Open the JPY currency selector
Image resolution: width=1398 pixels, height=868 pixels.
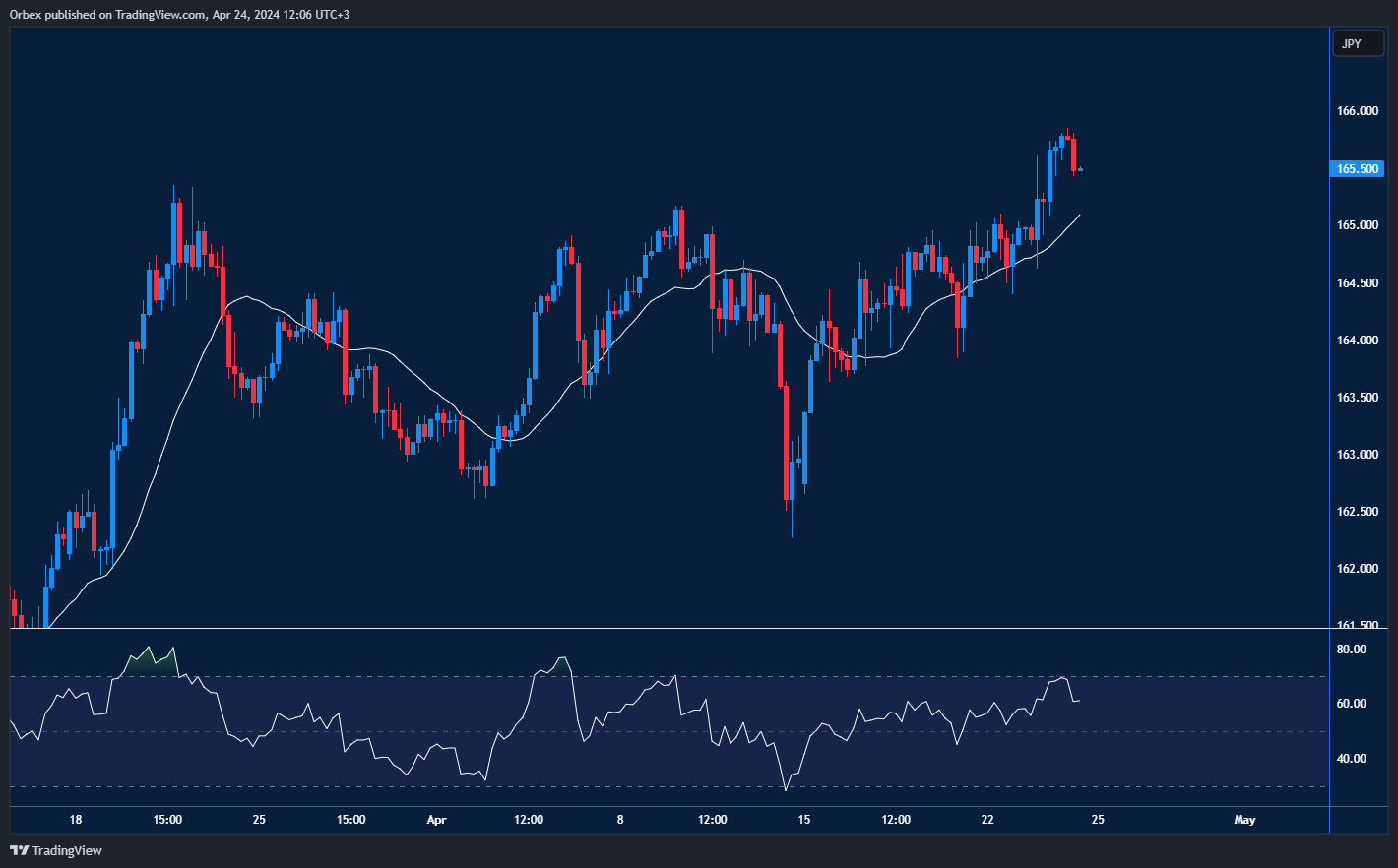[x=1357, y=44]
